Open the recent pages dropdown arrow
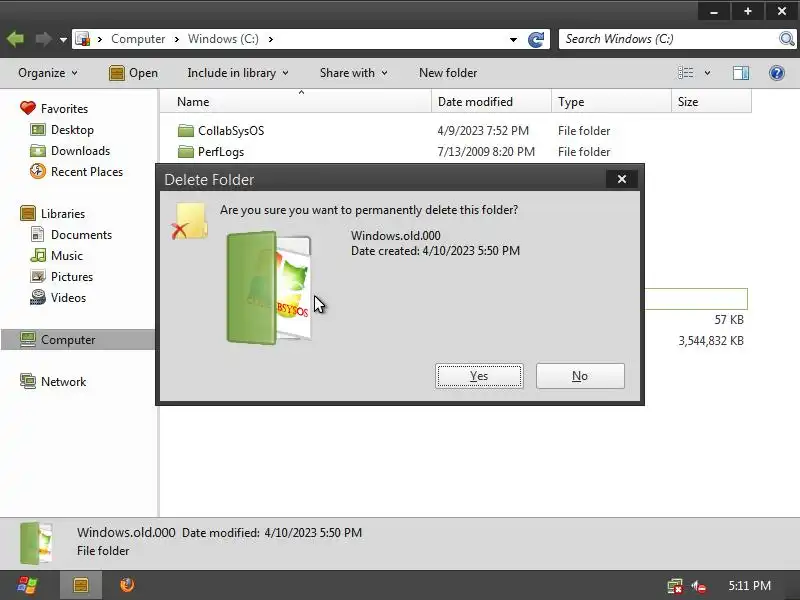 pyautogui.click(x=63, y=39)
